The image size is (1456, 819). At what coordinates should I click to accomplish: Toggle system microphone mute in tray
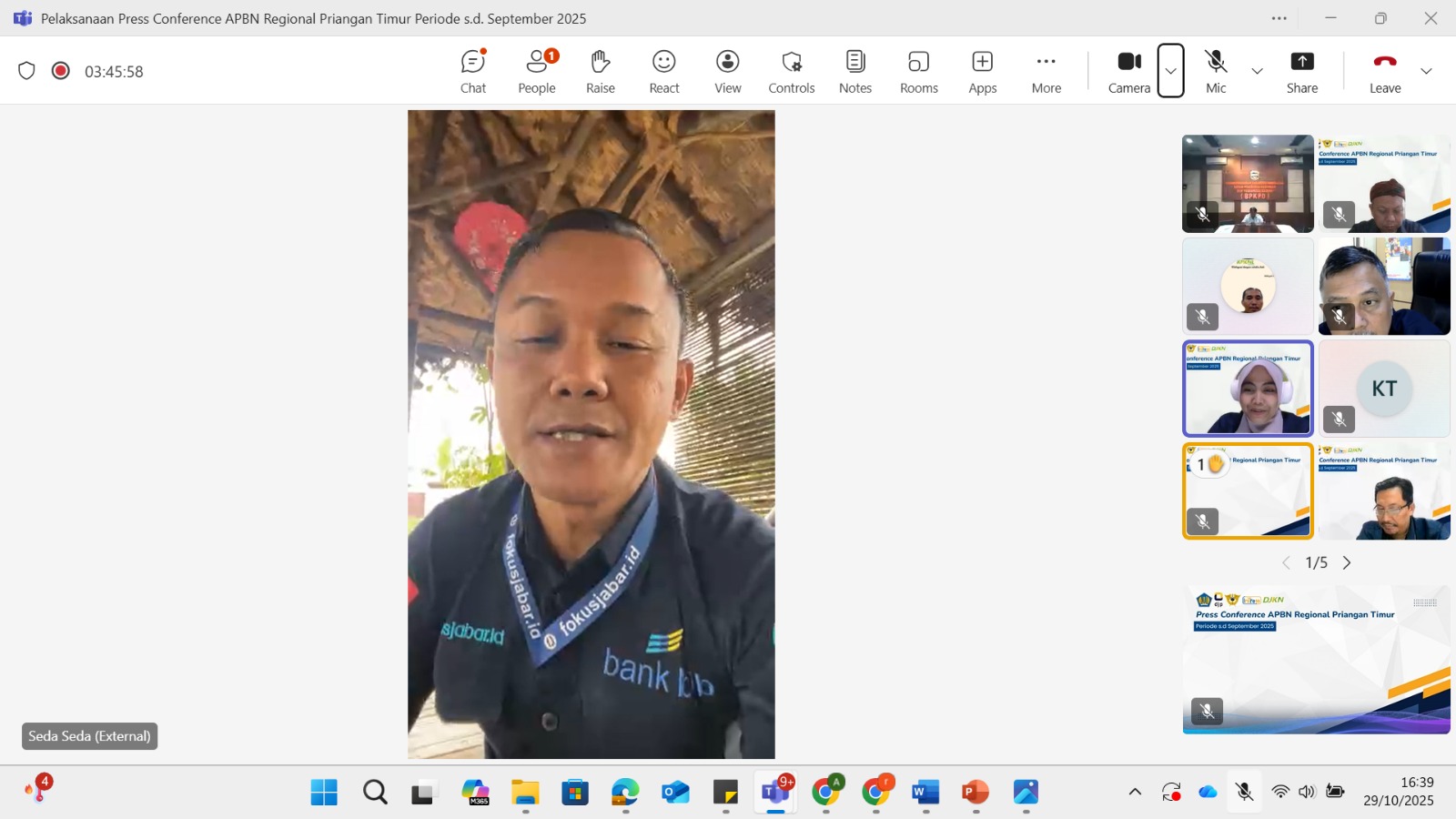[1245, 792]
